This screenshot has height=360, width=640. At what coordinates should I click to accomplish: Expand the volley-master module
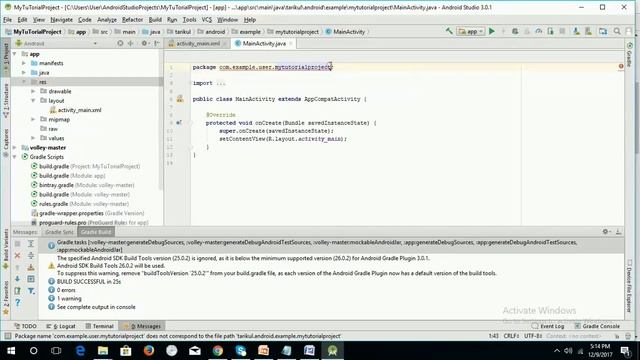[x=15, y=148]
